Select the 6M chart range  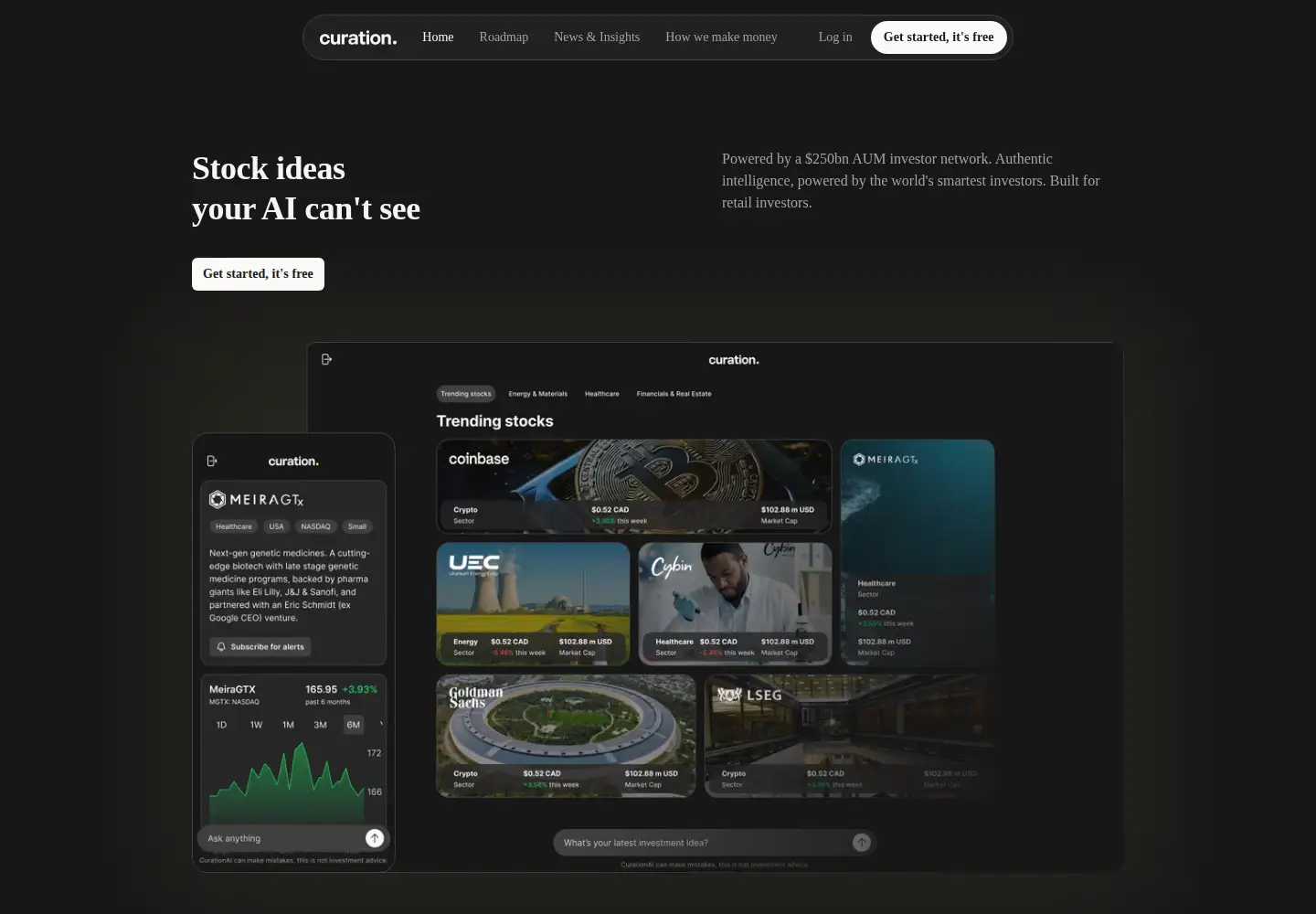pyautogui.click(x=353, y=725)
